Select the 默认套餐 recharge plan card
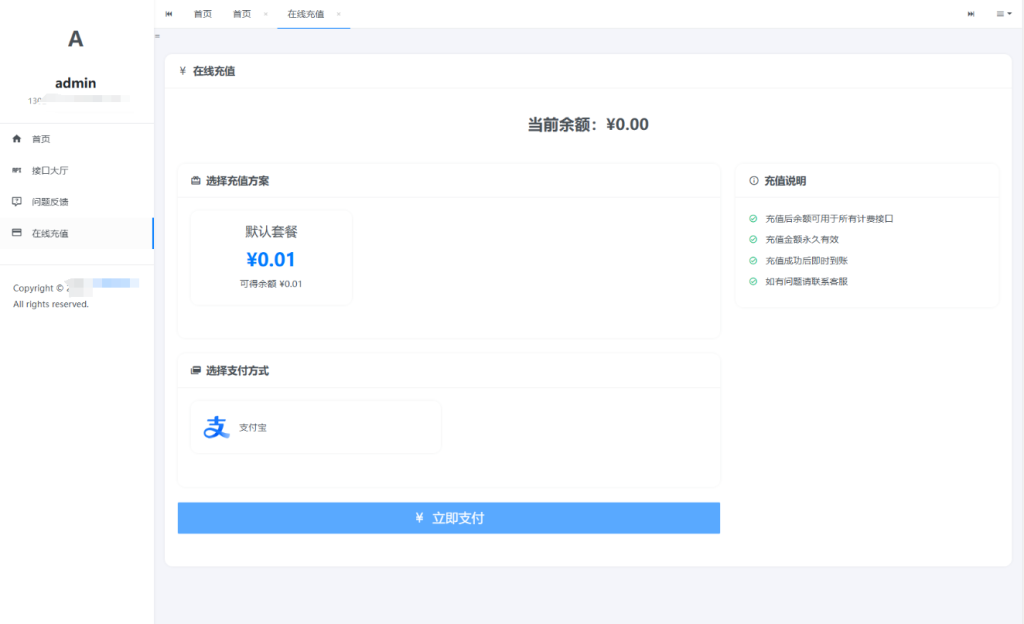This screenshot has height=624, width=1024. pyautogui.click(x=270, y=256)
